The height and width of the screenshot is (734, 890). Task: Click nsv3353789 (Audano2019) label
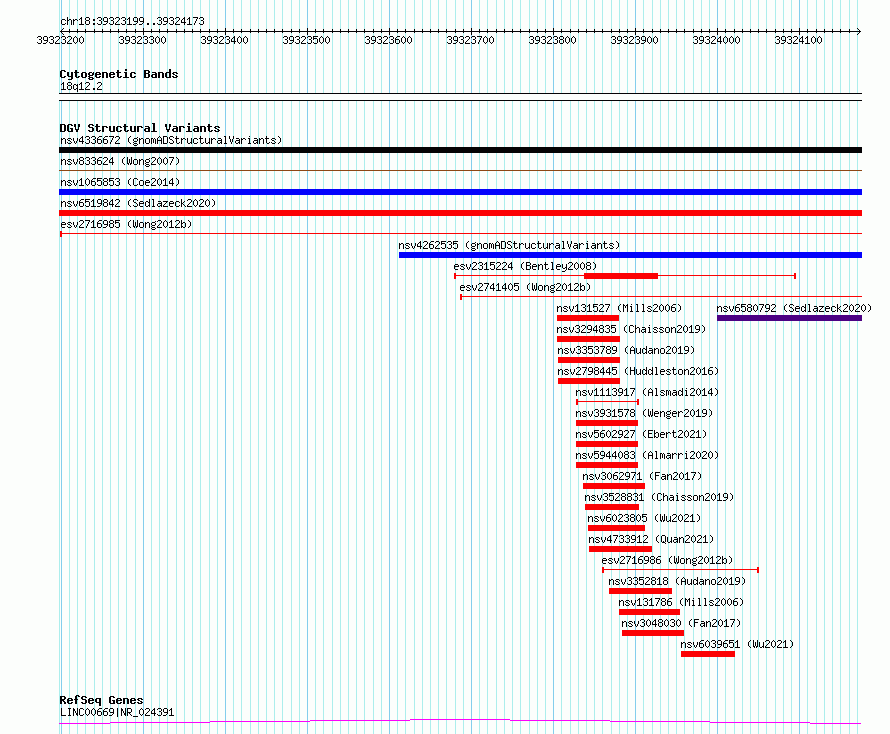point(626,350)
